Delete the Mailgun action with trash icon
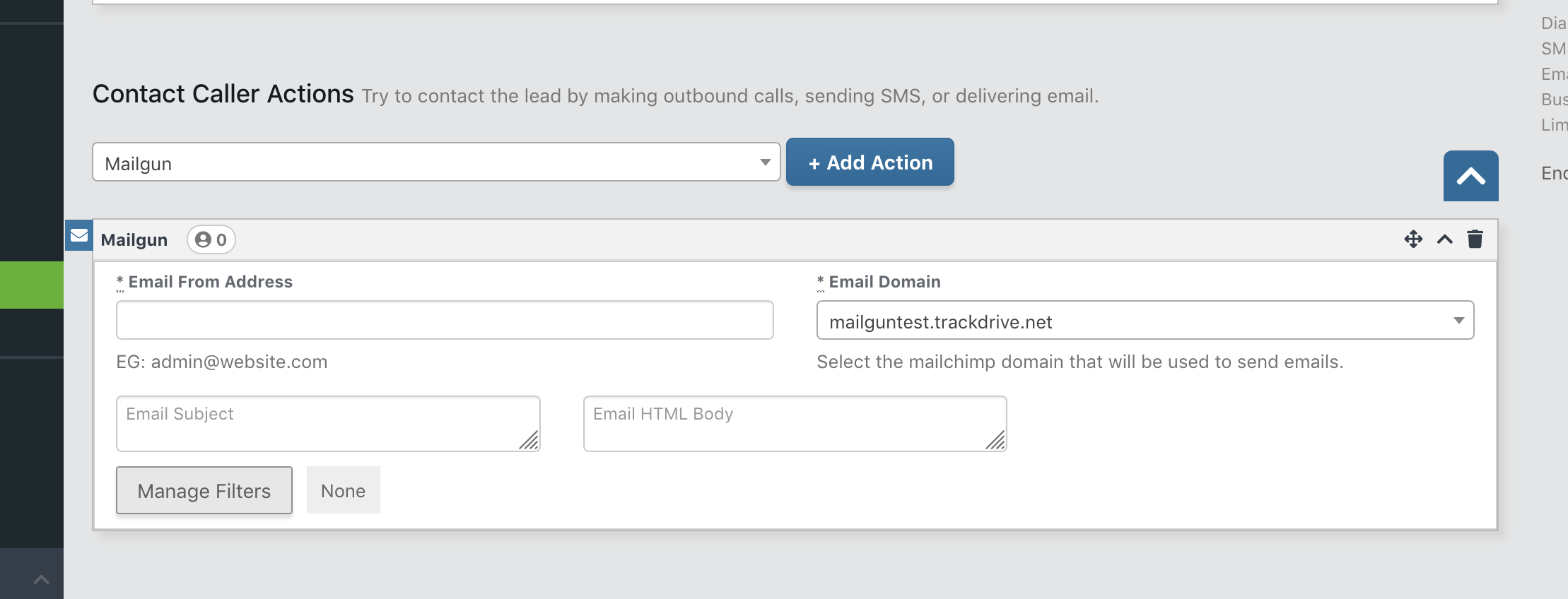This screenshot has width=1568, height=599. 1475,239
